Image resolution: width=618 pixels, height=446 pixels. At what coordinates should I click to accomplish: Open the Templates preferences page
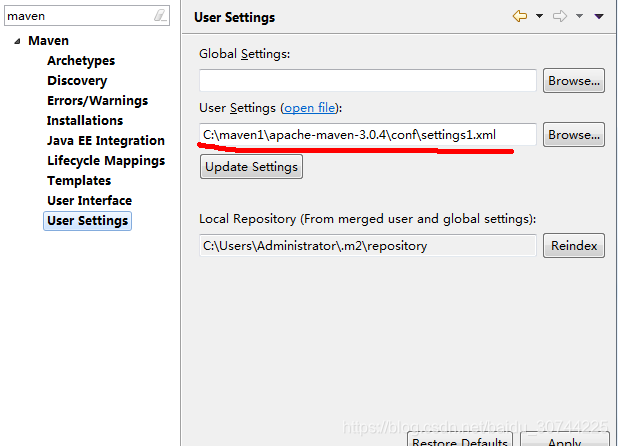pyautogui.click(x=79, y=180)
